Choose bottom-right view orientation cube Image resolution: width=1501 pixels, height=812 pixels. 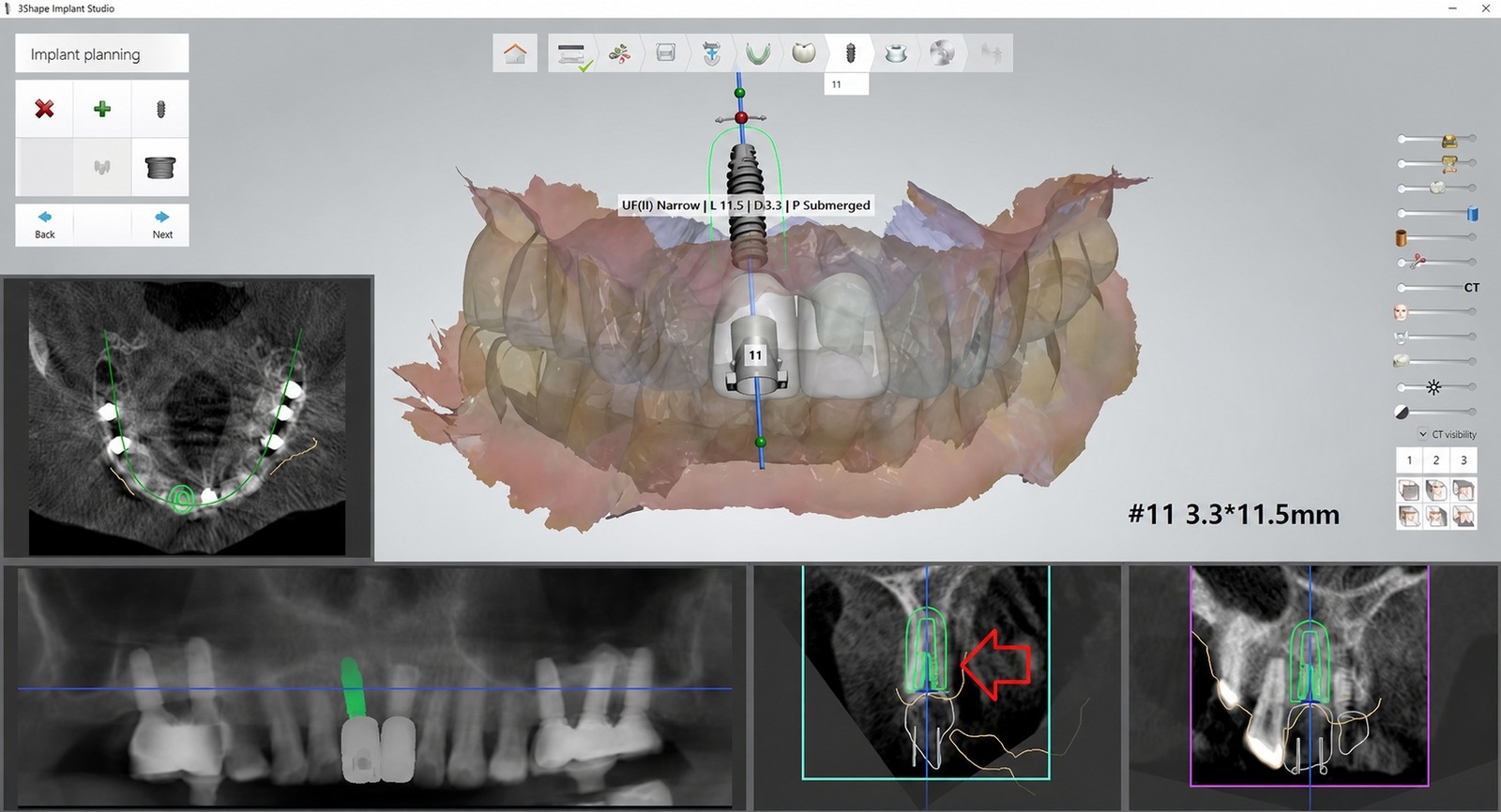pos(1463,516)
